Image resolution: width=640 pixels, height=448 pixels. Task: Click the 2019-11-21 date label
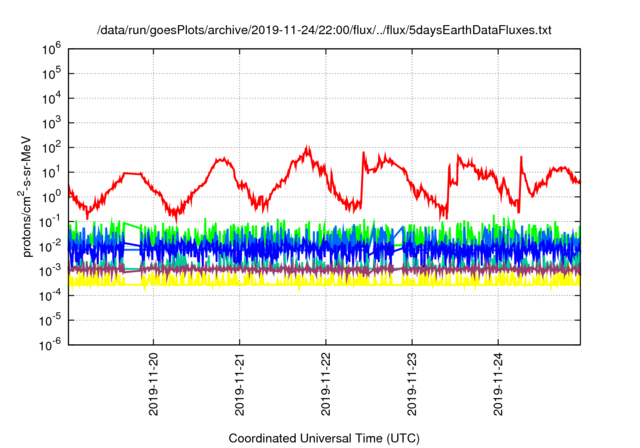(240, 384)
